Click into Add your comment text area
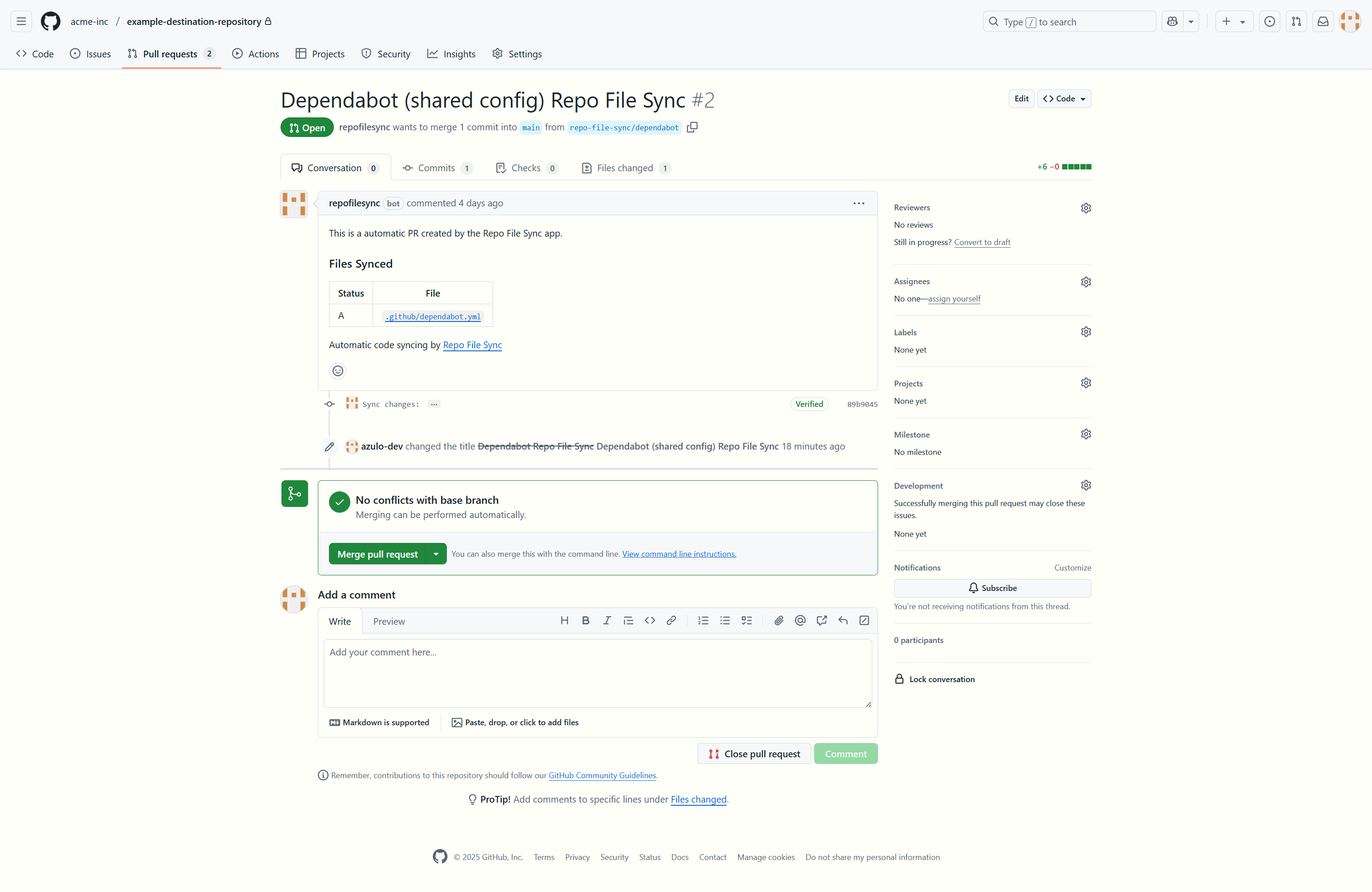This screenshot has width=1372, height=892. click(597, 674)
